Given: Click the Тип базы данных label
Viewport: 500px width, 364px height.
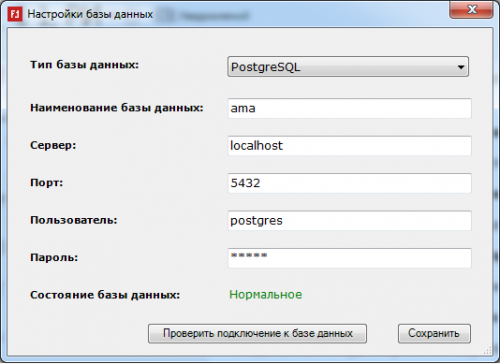Looking at the screenshot, I should (x=84, y=64).
